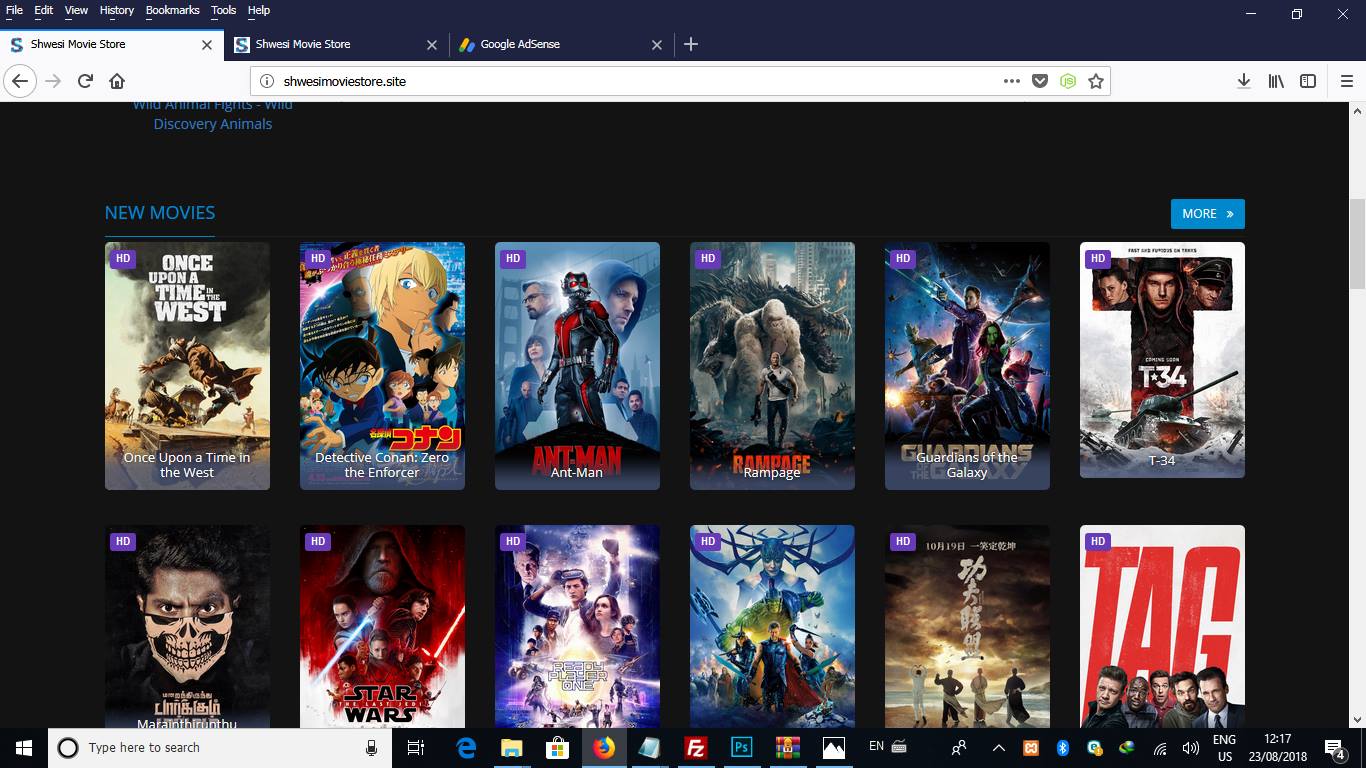1366x768 pixels.
Task: Open the TAG movie poster
Action: tap(1162, 627)
